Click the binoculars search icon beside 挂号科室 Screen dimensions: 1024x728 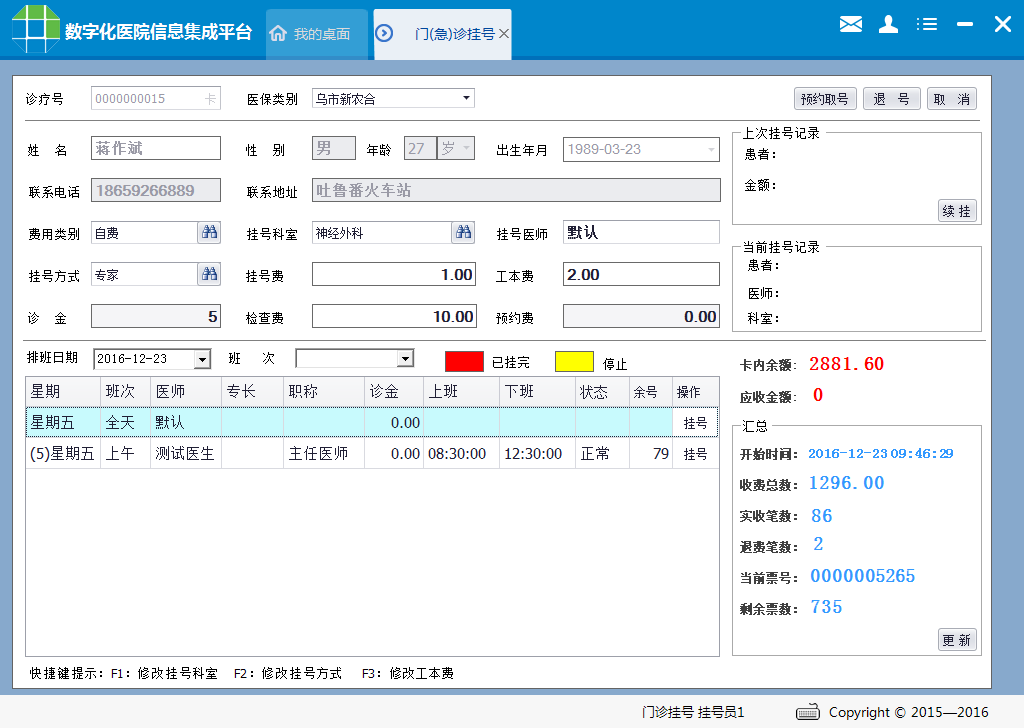click(x=461, y=232)
